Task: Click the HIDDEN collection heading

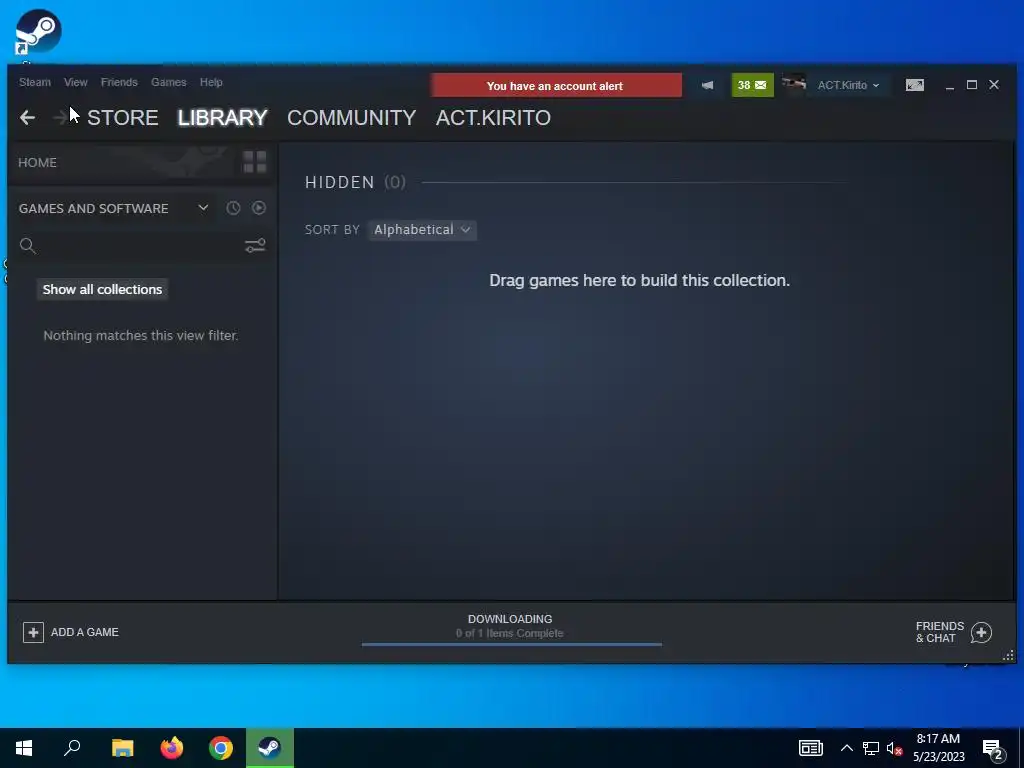Action: click(340, 182)
